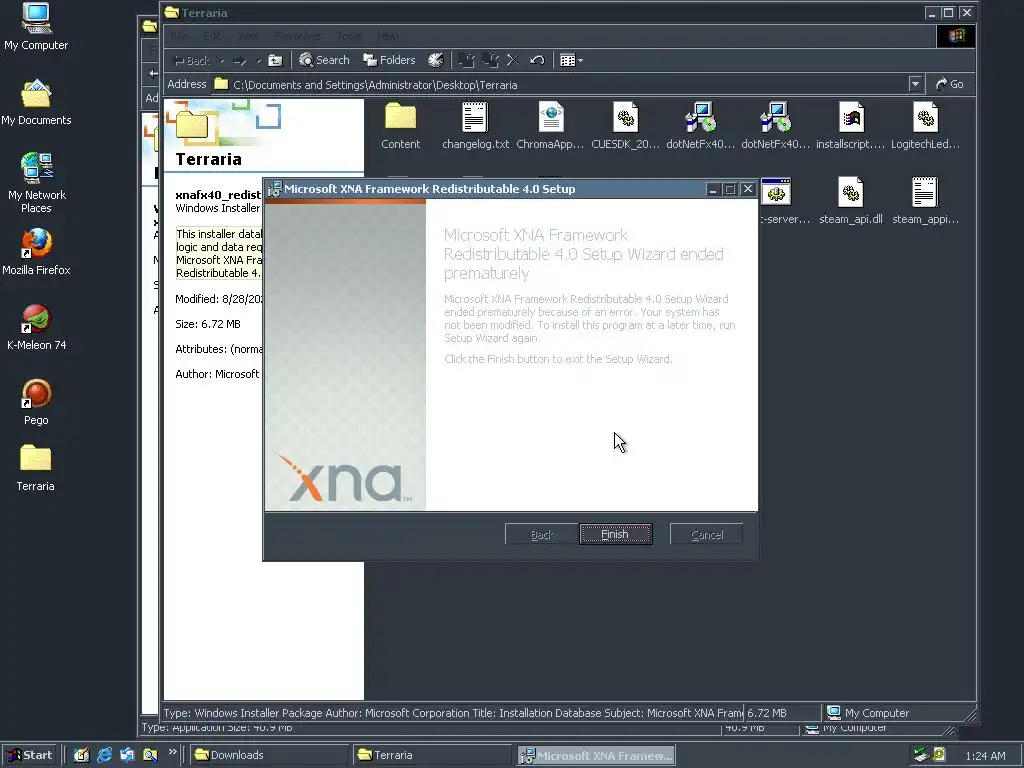1024x768 pixels.
Task: Switch to Terraria window in taskbar
Action: [x=432, y=755]
